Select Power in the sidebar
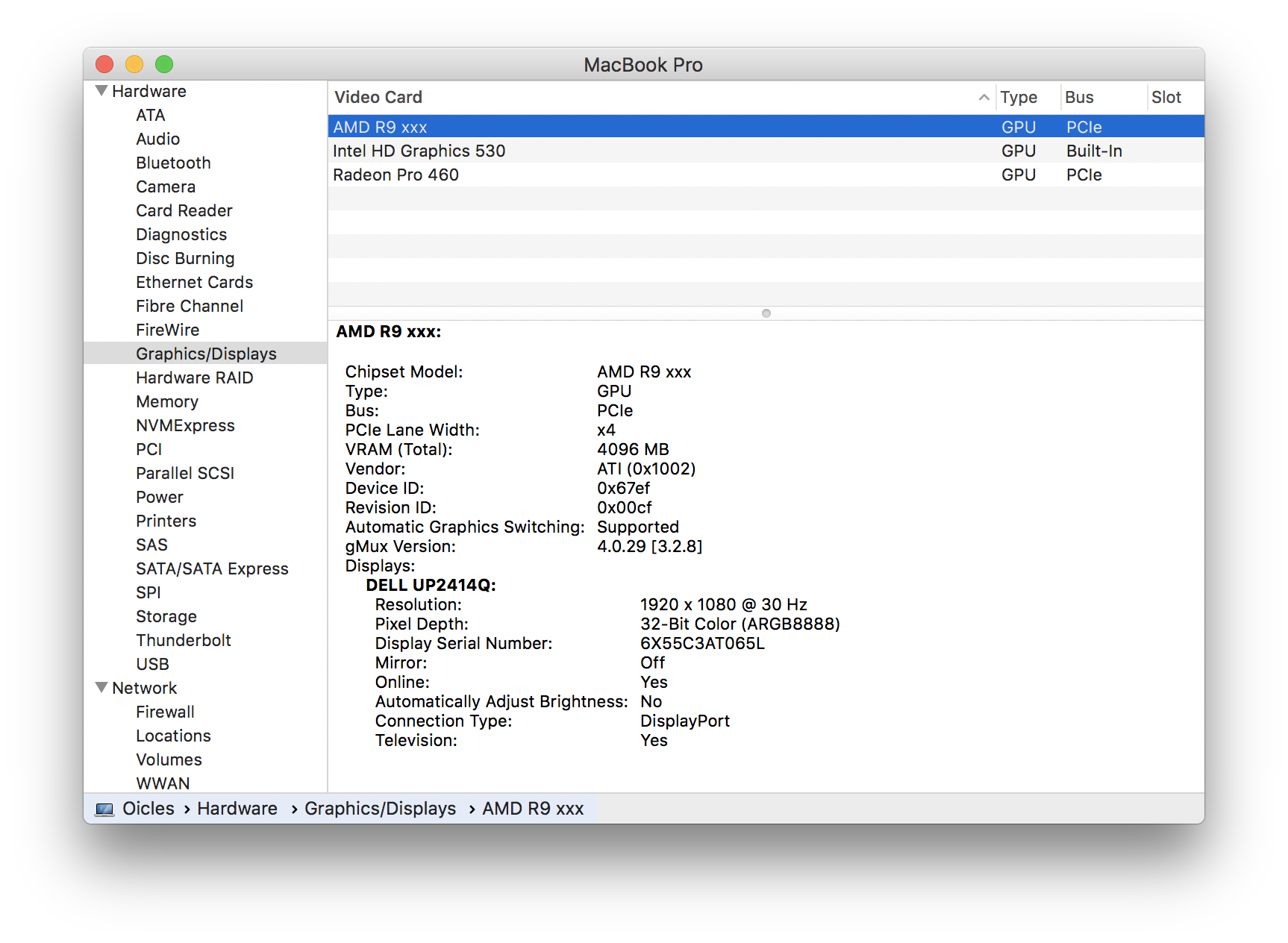This screenshot has height=943, width=1288. point(159,497)
